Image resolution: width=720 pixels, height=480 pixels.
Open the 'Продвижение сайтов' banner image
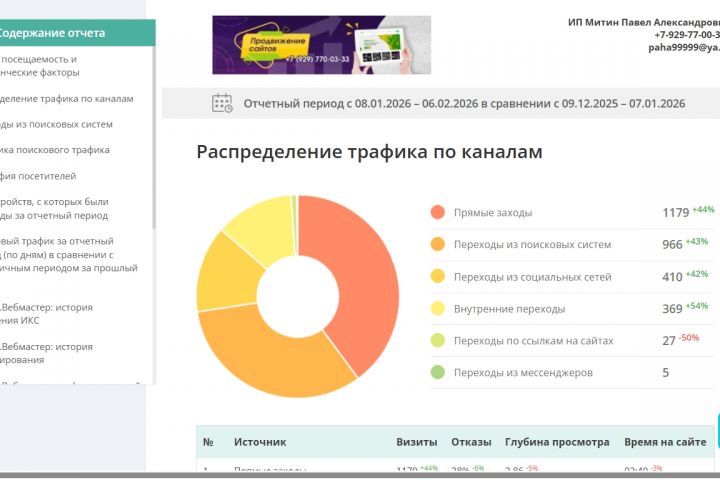click(x=321, y=45)
